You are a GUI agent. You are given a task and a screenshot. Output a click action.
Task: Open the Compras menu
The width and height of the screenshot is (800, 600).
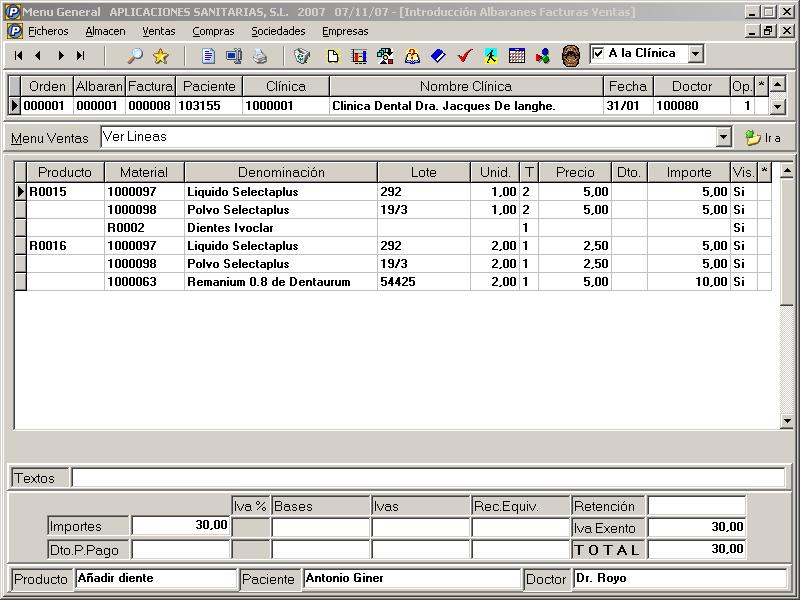click(213, 31)
